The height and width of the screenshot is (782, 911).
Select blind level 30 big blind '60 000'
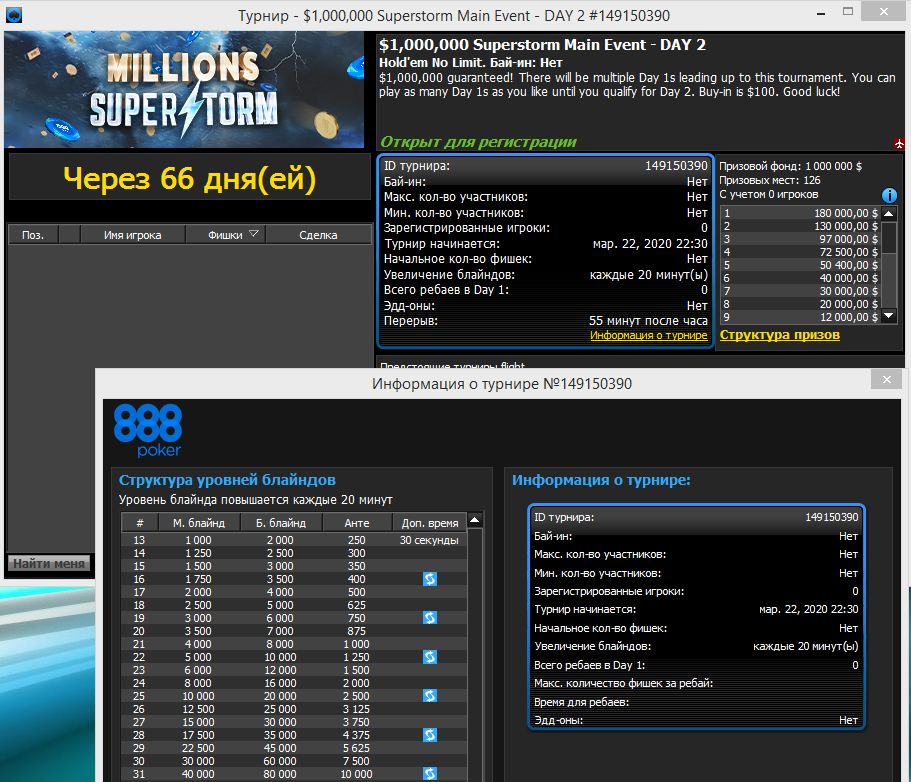(280, 761)
